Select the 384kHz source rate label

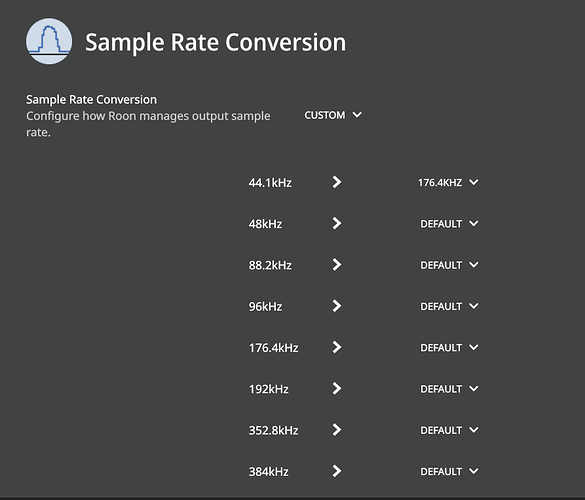click(x=269, y=472)
